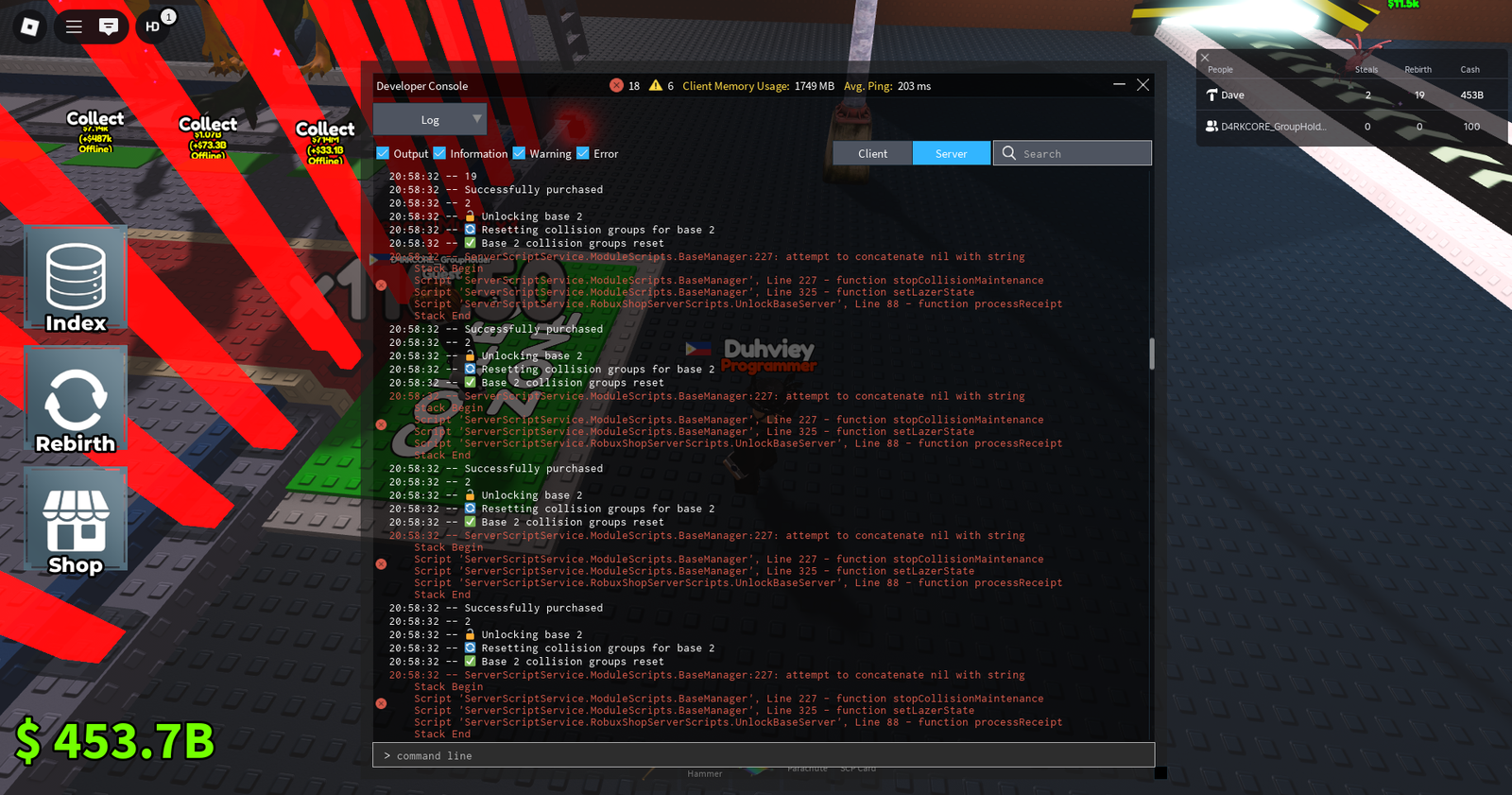This screenshot has width=1512, height=795.
Task: Collect cash from the +$73.3B pad
Action: (x=208, y=137)
